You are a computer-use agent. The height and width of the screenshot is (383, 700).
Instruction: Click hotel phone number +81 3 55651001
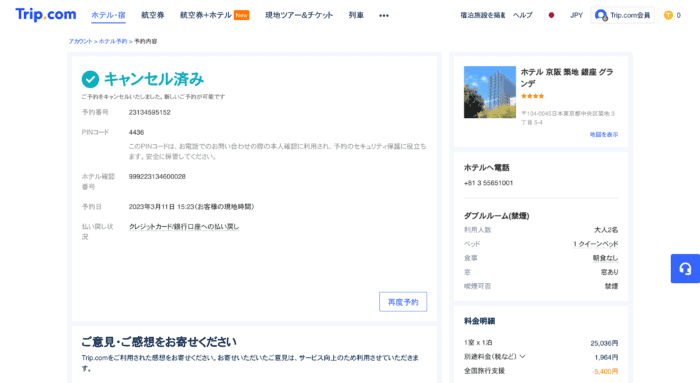488,183
